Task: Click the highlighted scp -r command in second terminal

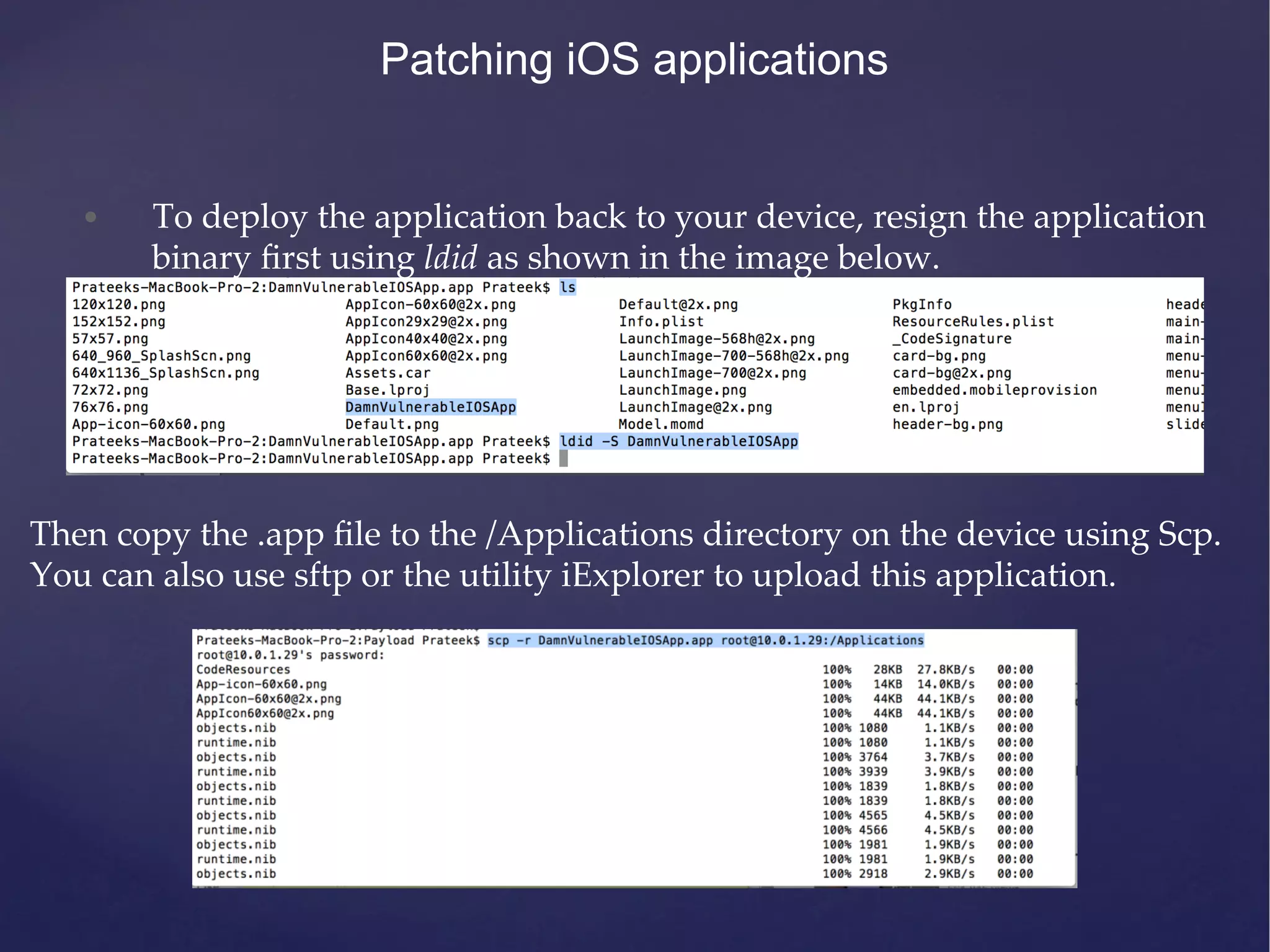Action: point(706,640)
